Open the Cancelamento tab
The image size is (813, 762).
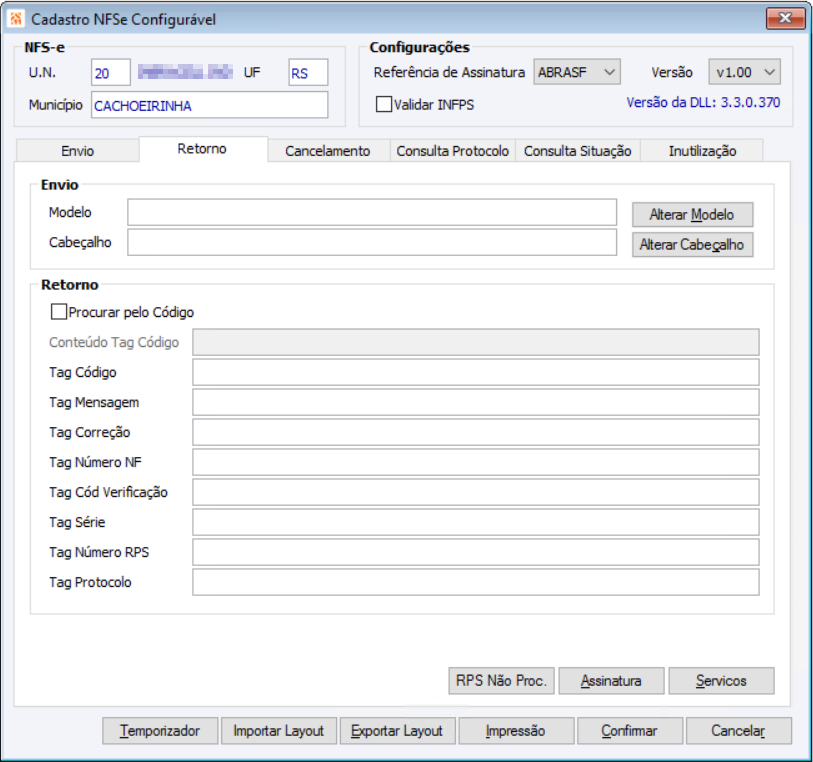point(328,151)
